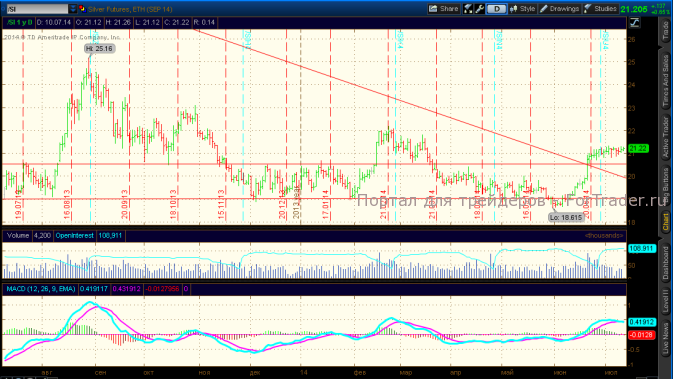The height and width of the screenshot is (379, 673).
Task: Click the 108,911 open interest value
Action: pos(110,236)
